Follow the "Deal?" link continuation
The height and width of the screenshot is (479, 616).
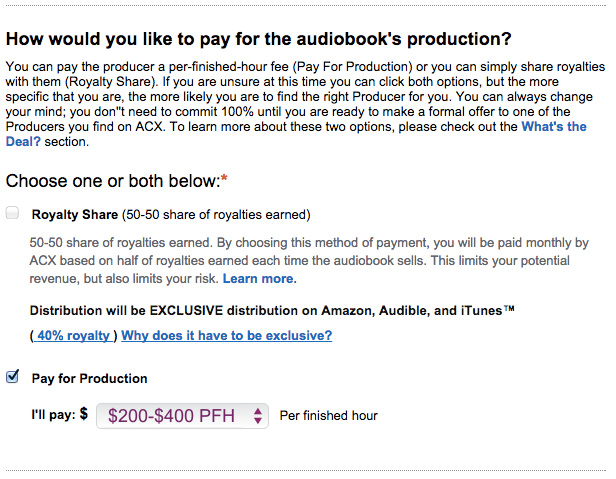click(x=23, y=141)
